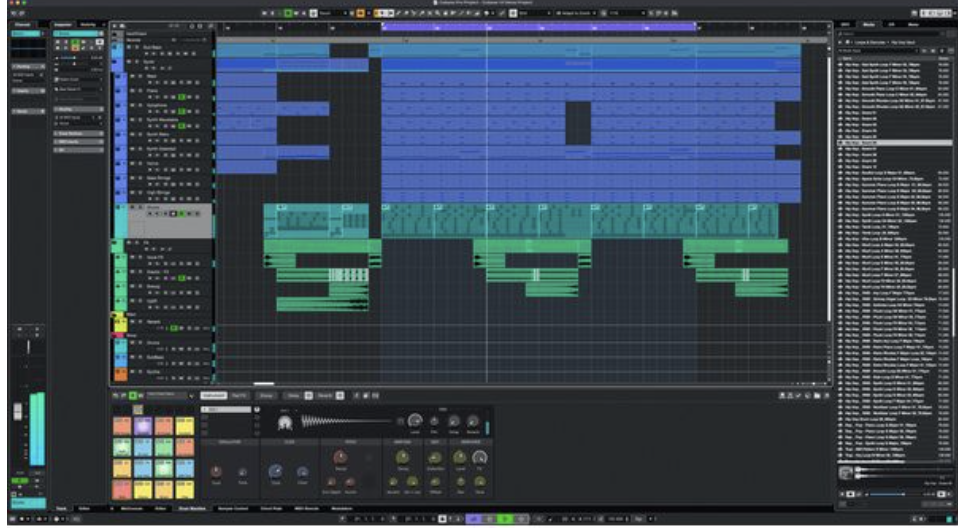Mute the Keys track
Screen dimensions: 958x528
click(x=133, y=76)
